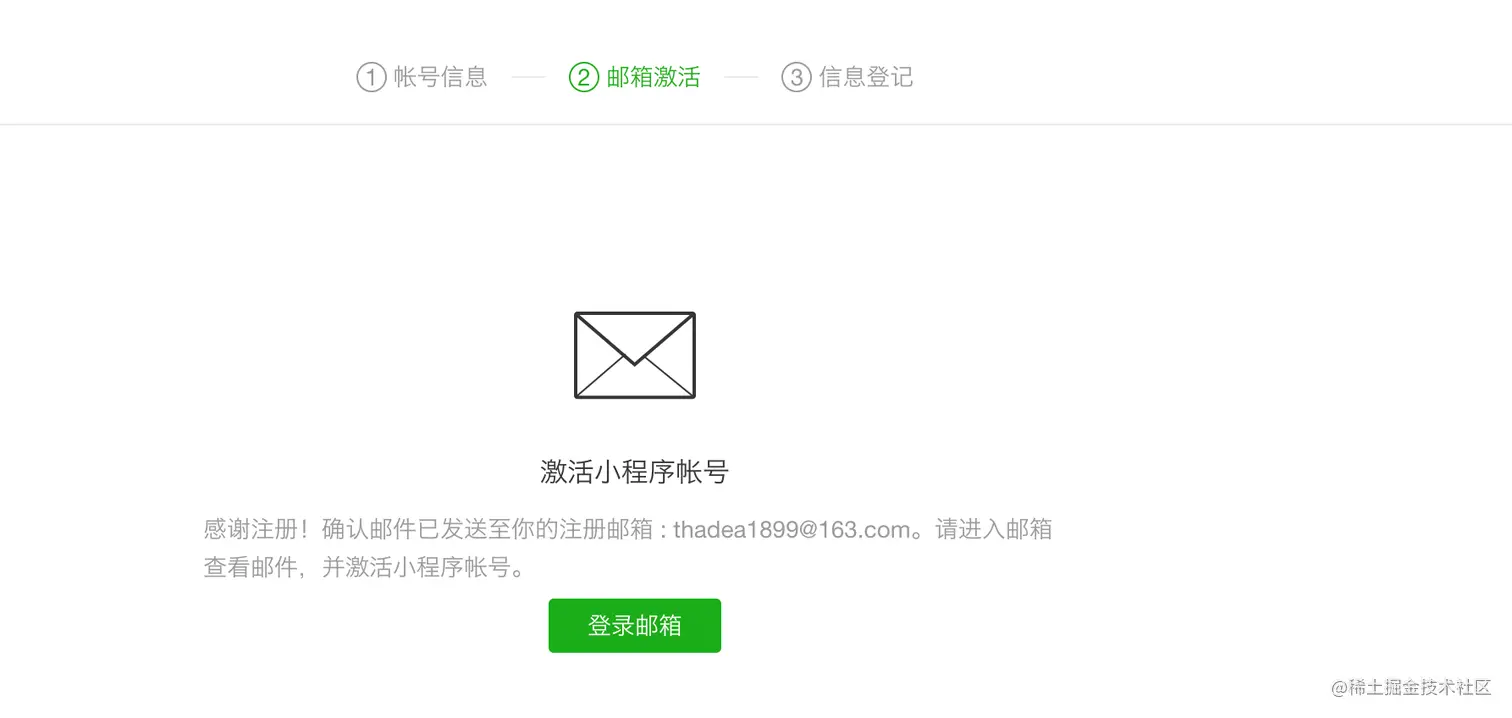Open the 邮箱激活 step label
This screenshot has height=718, width=1512.
pyautogui.click(x=653, y=77)
